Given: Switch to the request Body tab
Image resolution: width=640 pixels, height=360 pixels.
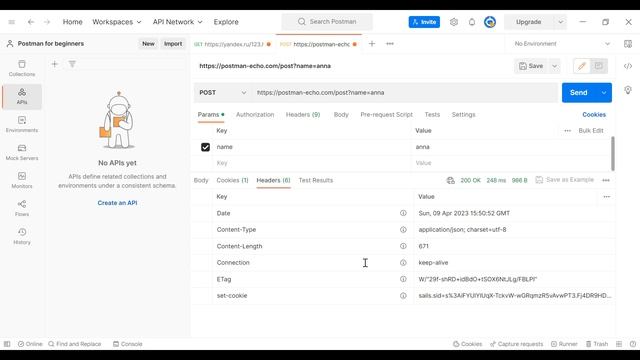Looking at the screenshot, I should click(x=341, y=115).
